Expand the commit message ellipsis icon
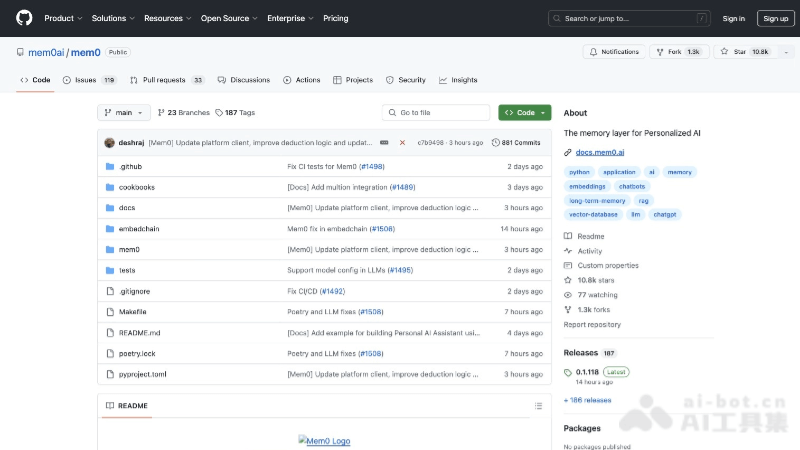Viewport: 800px width, 450px height. click(384, 143)
